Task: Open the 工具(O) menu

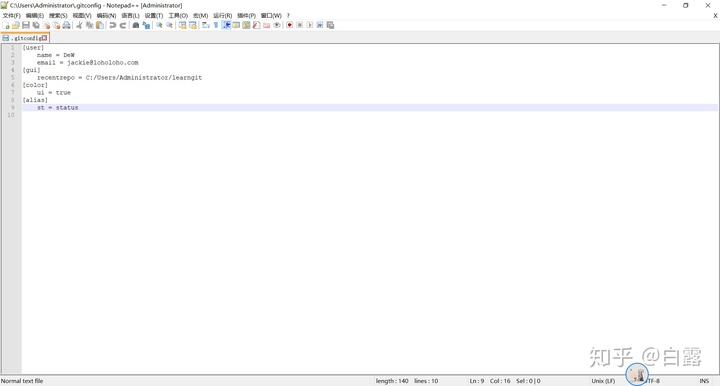Action: (x=178, y=16)
